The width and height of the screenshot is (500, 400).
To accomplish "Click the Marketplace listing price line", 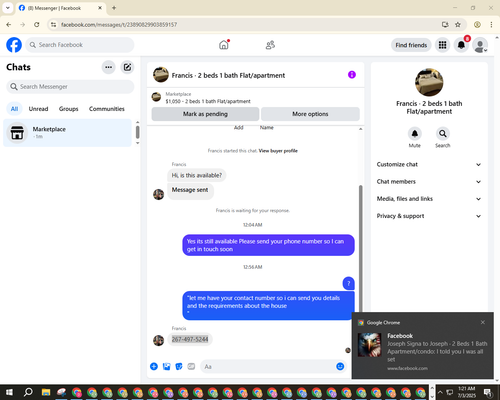I will click(x=208, y=101).
